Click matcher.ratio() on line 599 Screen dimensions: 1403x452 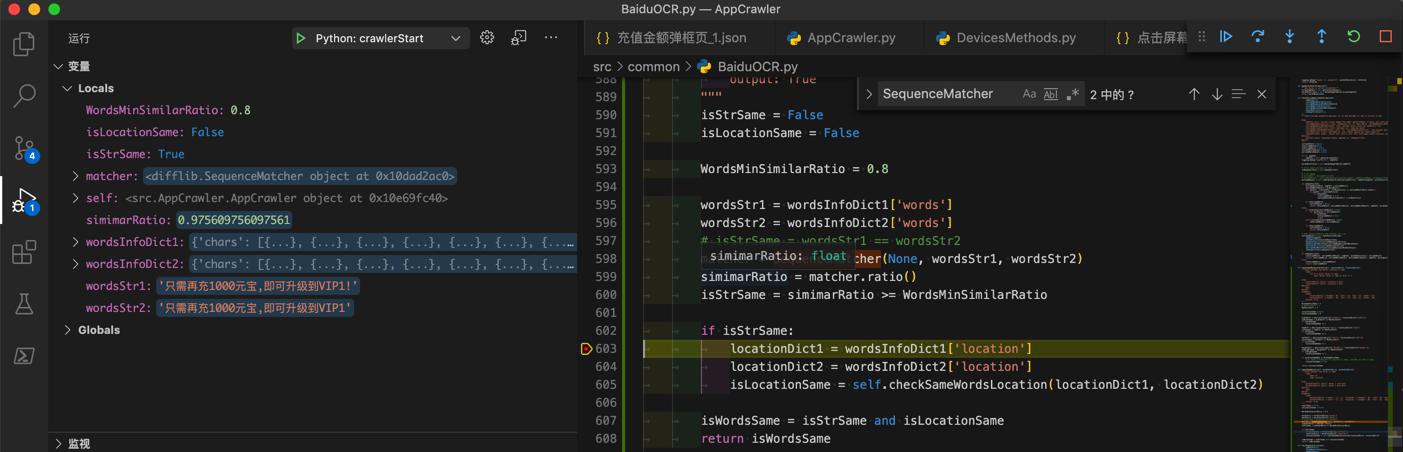[x=854, y=277]
